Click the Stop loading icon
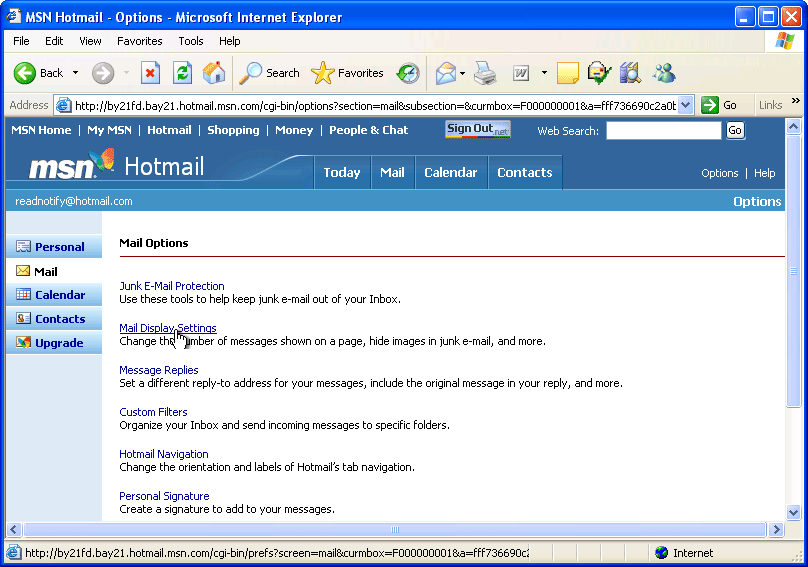The width and height of the screenshot is (808, 567). tap(150, 73)
